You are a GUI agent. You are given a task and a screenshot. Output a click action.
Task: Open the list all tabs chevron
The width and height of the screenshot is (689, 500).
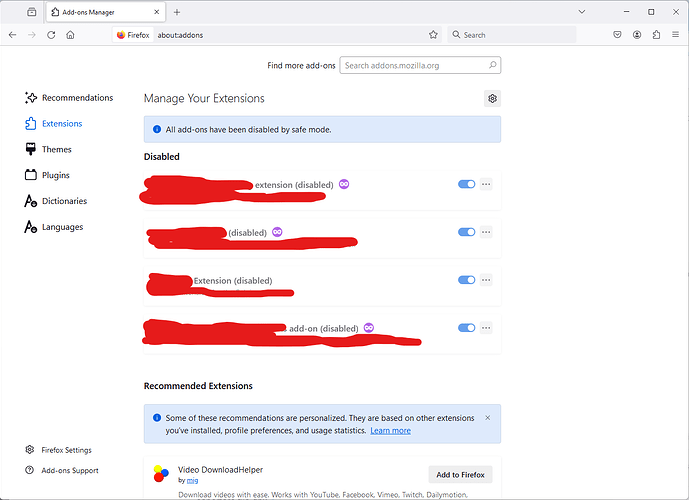582,12
